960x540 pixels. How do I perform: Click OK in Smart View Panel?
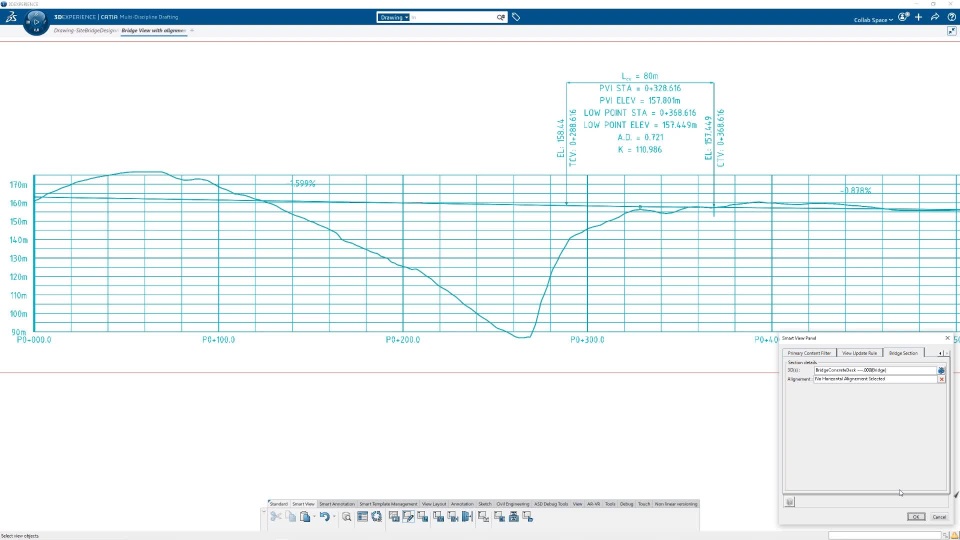coord(916,517)
